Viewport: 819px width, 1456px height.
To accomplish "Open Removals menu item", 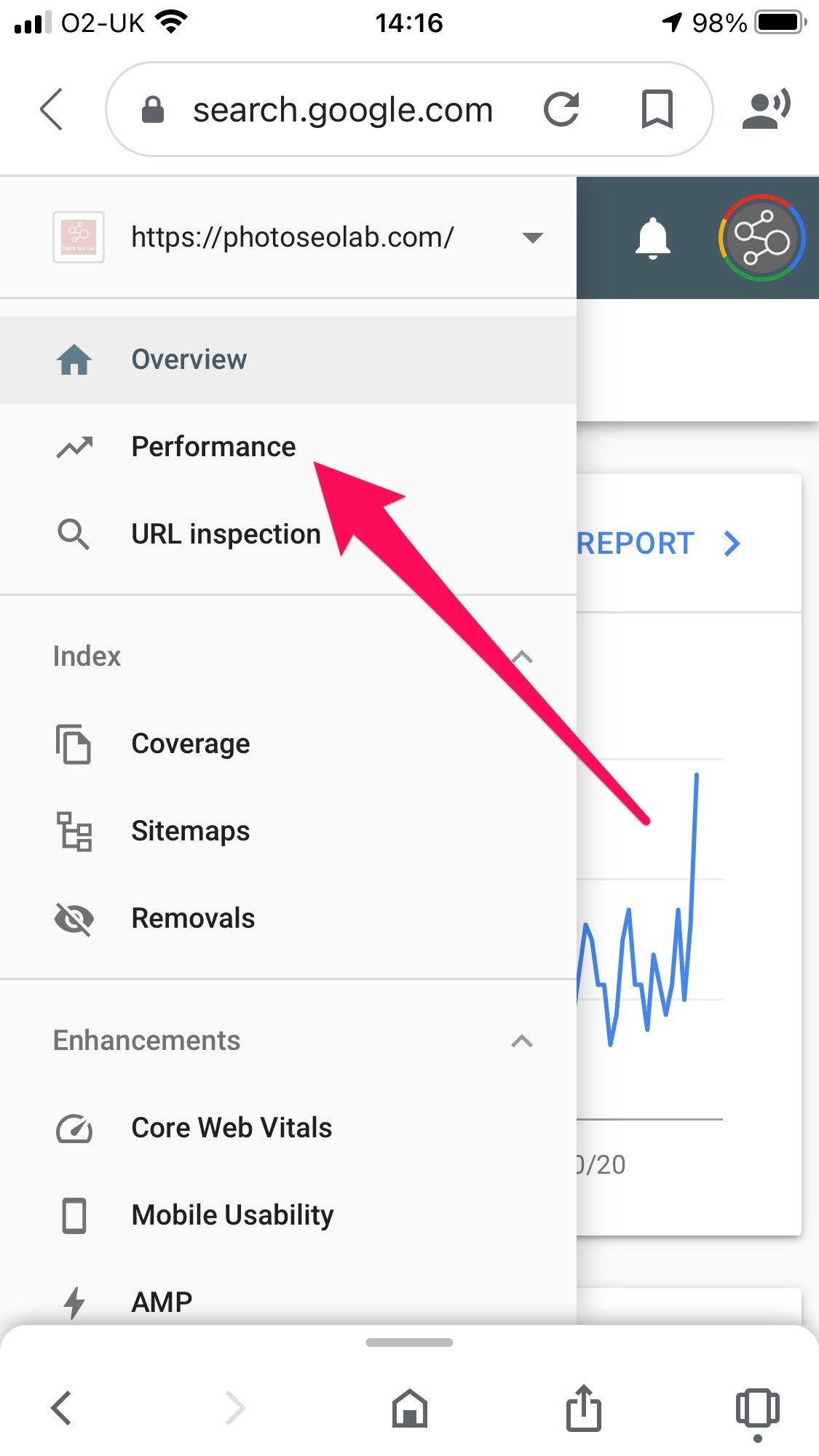I will coord(288,918).
